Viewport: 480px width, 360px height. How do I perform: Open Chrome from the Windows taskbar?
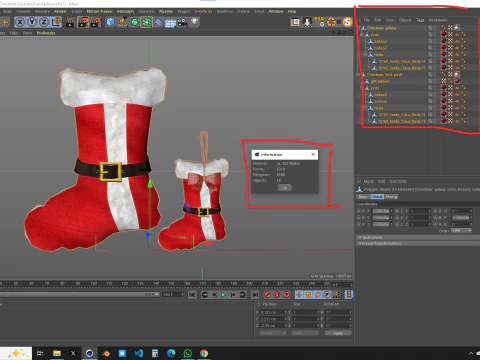204,353
